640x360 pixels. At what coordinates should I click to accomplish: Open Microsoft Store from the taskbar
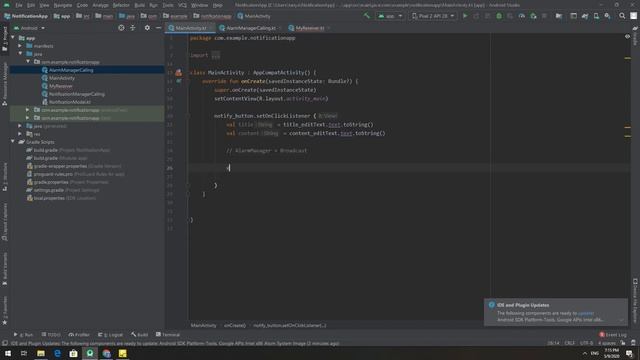click(x=73, y=353)
